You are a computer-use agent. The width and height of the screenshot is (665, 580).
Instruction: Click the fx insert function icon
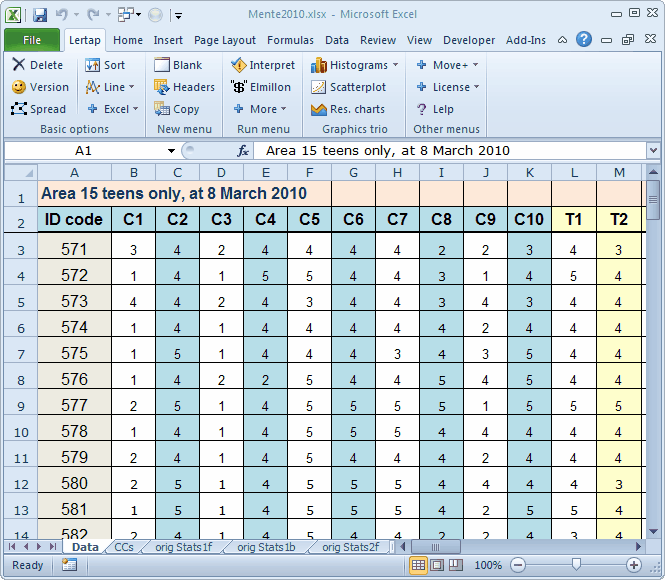(x=243, y=151)
